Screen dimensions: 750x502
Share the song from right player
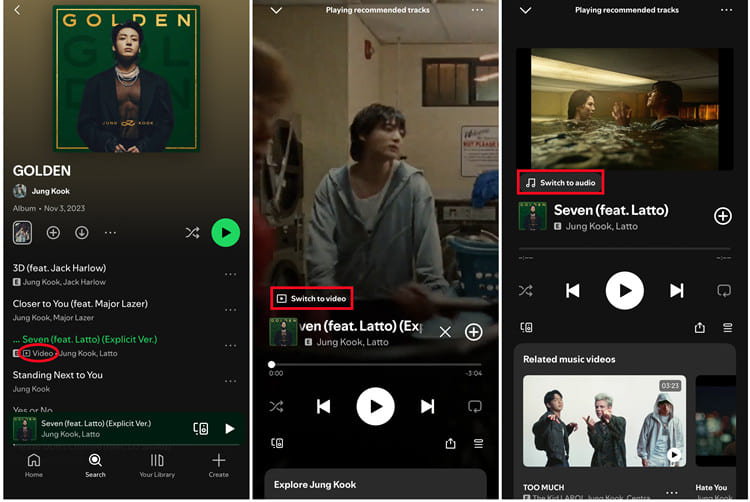pyautogui.click(x=700, y=327)
